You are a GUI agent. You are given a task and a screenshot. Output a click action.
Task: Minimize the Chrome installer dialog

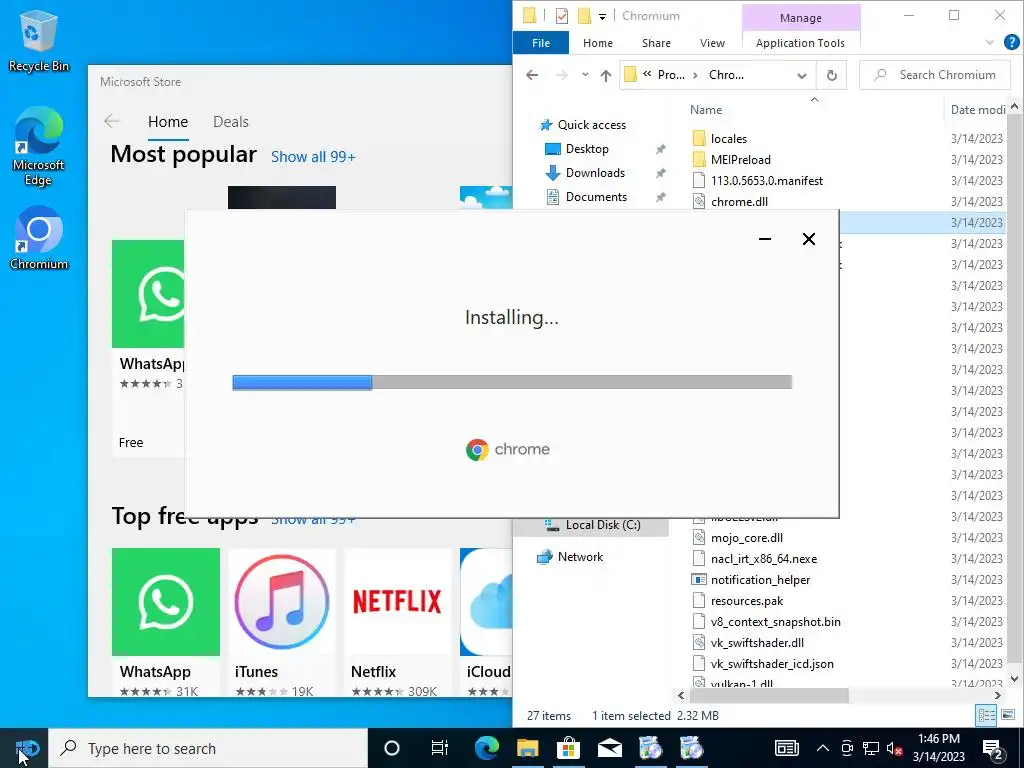[x=765, y=239]
